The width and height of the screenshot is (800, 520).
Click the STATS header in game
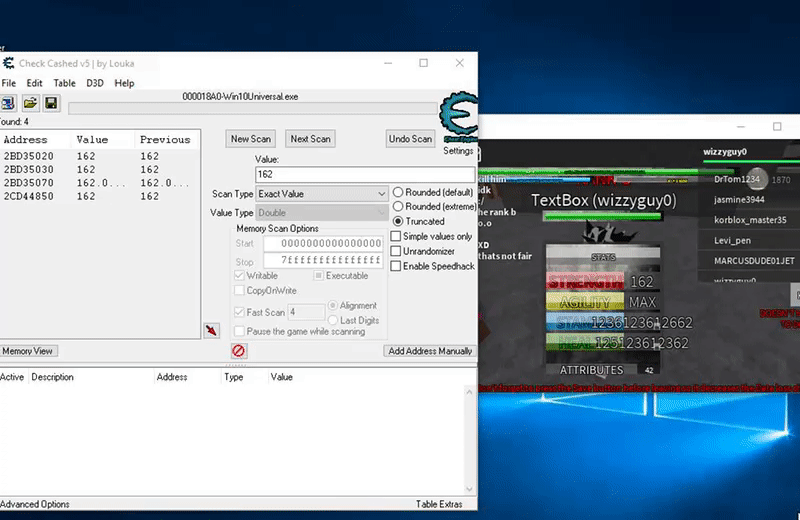[604, 257]
